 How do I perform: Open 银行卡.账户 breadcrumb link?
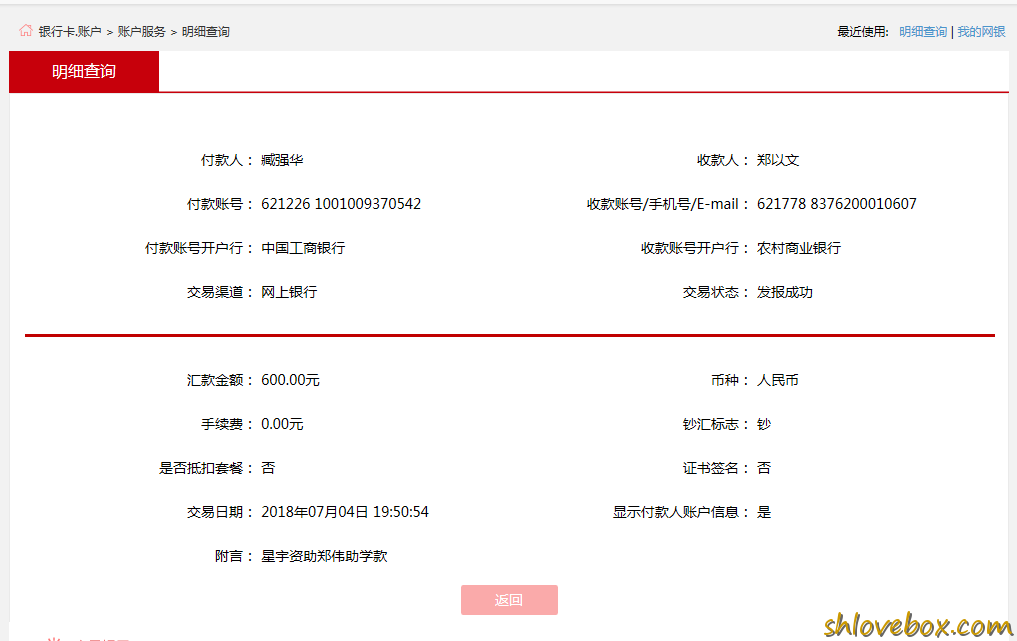70,32
